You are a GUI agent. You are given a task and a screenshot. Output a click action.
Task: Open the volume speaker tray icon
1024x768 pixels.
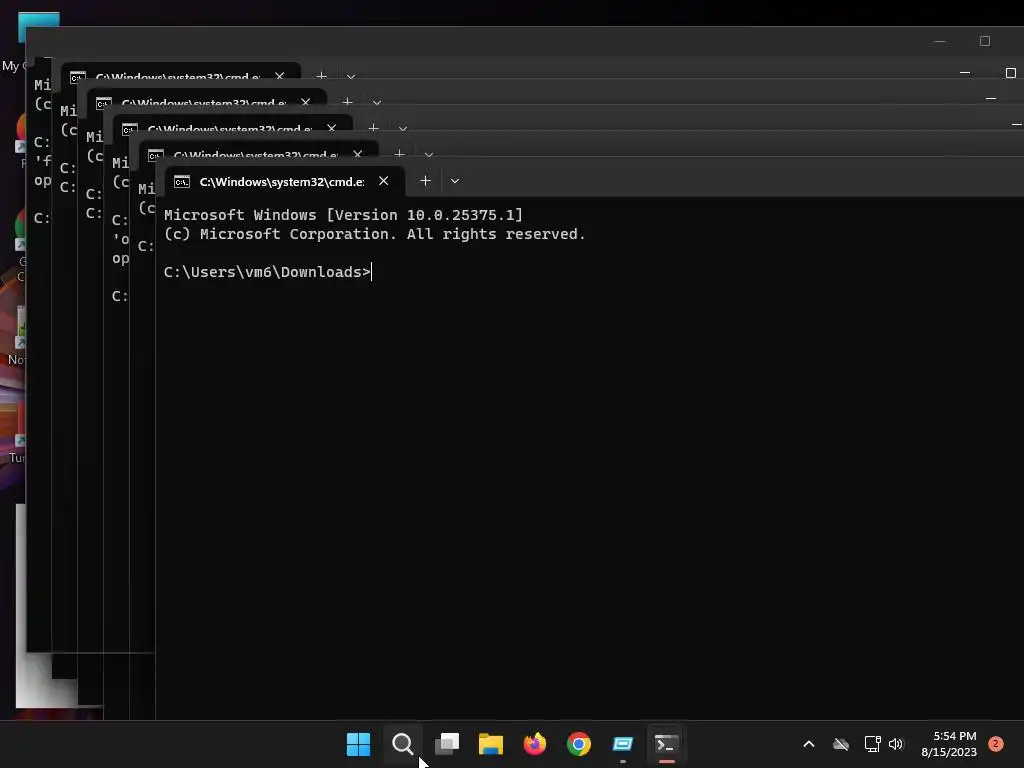coord(896,744)
